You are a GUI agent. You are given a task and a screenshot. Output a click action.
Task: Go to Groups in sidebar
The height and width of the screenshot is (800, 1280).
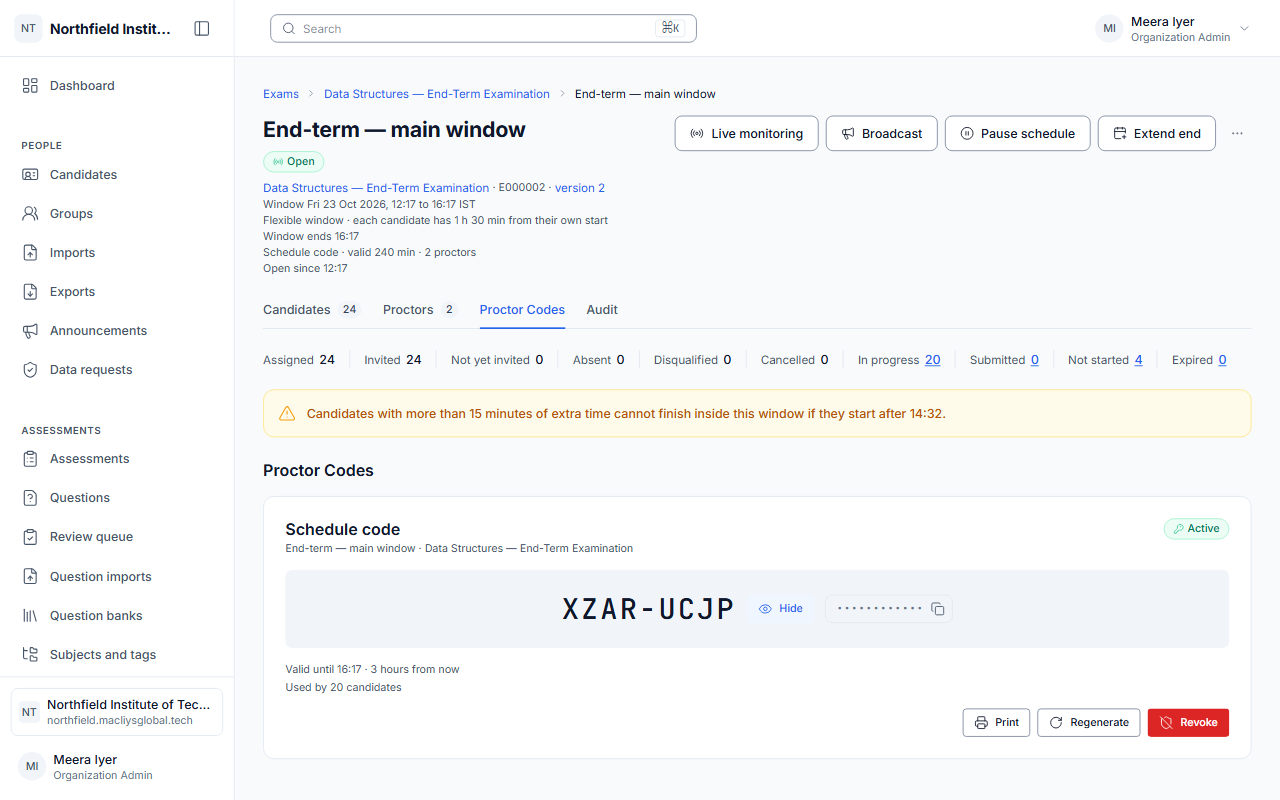coord(117,214)
